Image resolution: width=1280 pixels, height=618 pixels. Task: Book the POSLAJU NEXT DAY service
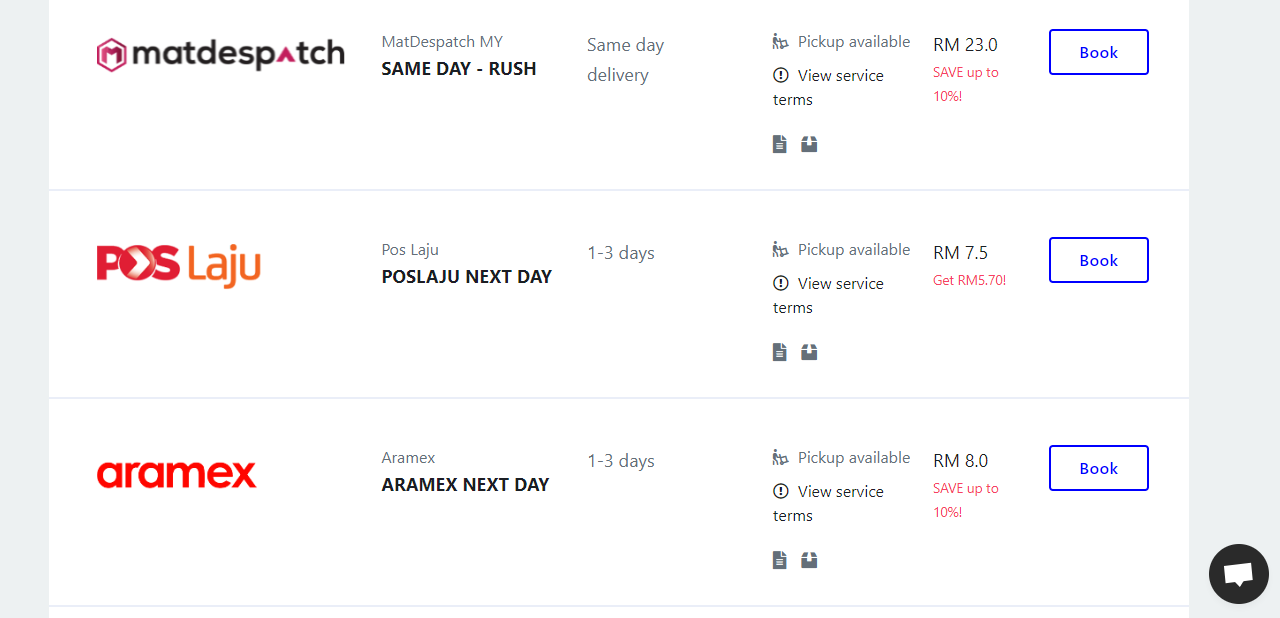pyautogui.click(x=1098, y=260)
